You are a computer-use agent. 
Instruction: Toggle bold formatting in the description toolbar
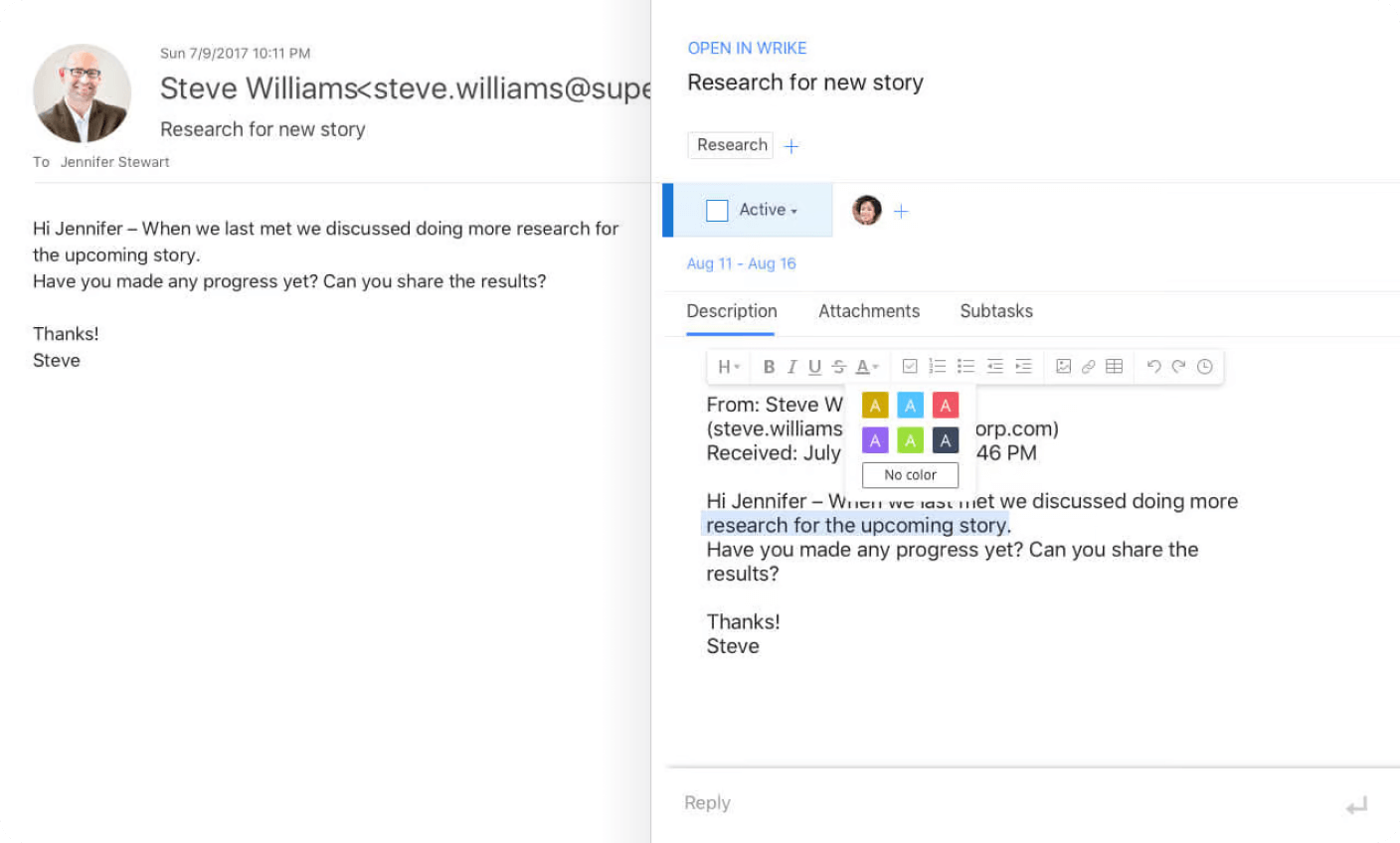coord(769,367)
